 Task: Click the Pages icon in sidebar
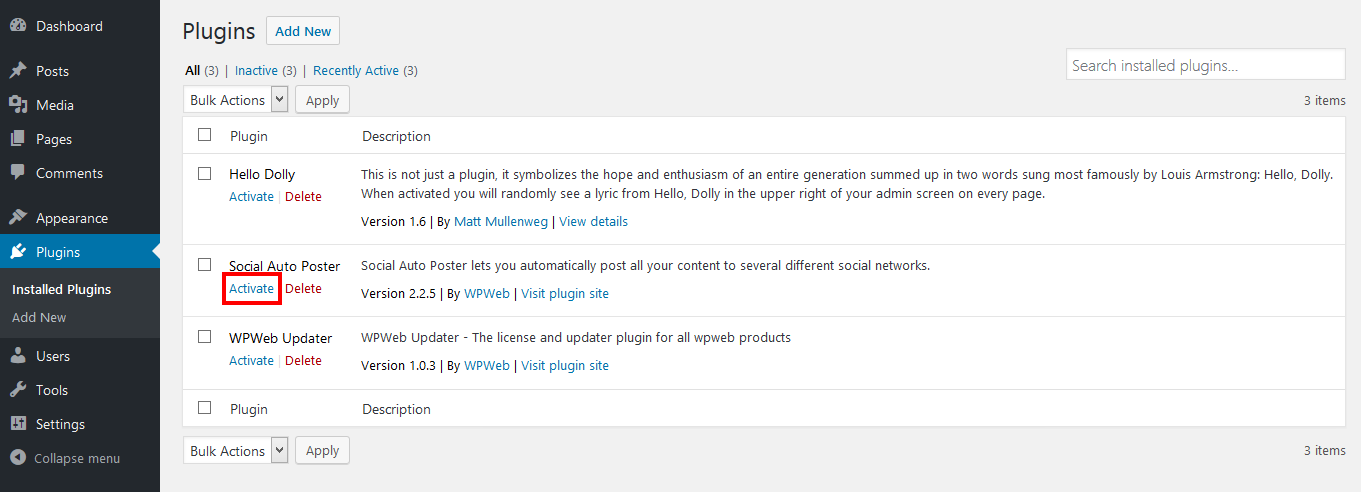pyautogui.click(x=17, y=139)
